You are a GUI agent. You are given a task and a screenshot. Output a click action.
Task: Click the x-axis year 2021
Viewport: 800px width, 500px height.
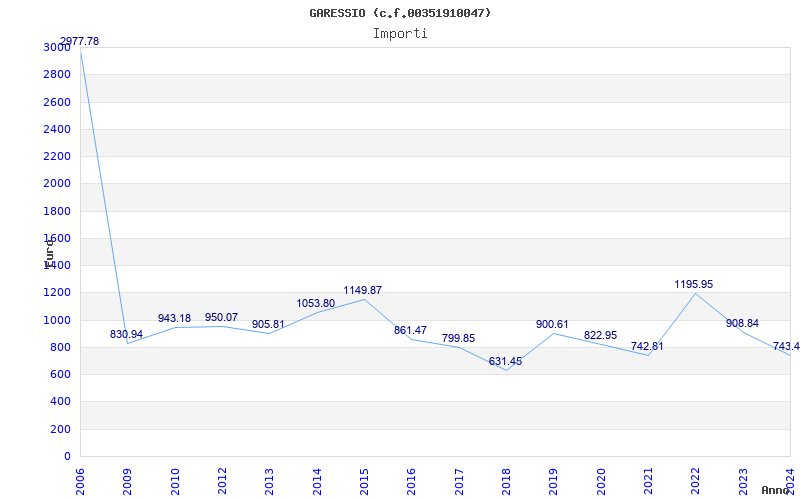[648, 481]
